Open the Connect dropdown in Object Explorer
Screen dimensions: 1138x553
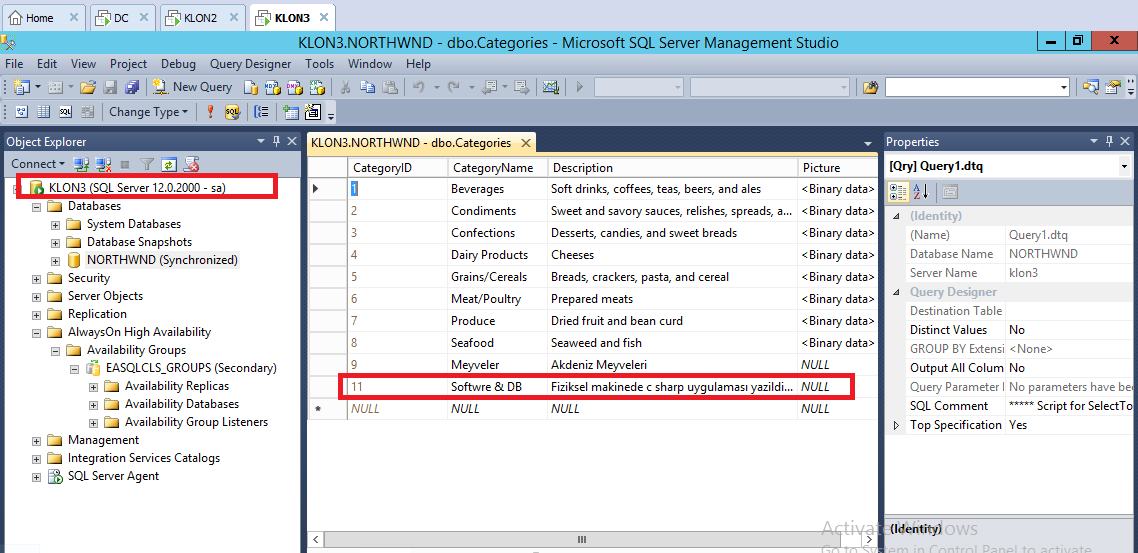coord(38,164)
